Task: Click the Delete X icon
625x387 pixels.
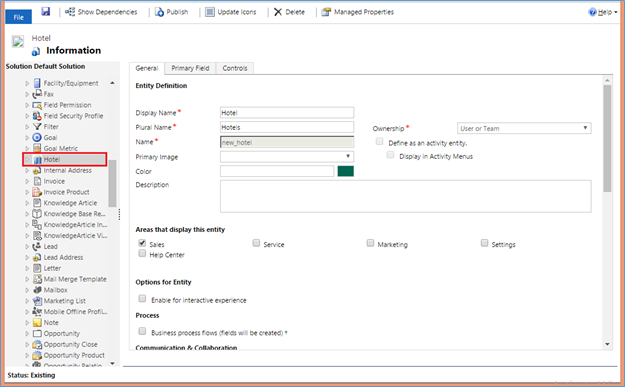Action: click(x=278, y=12)
